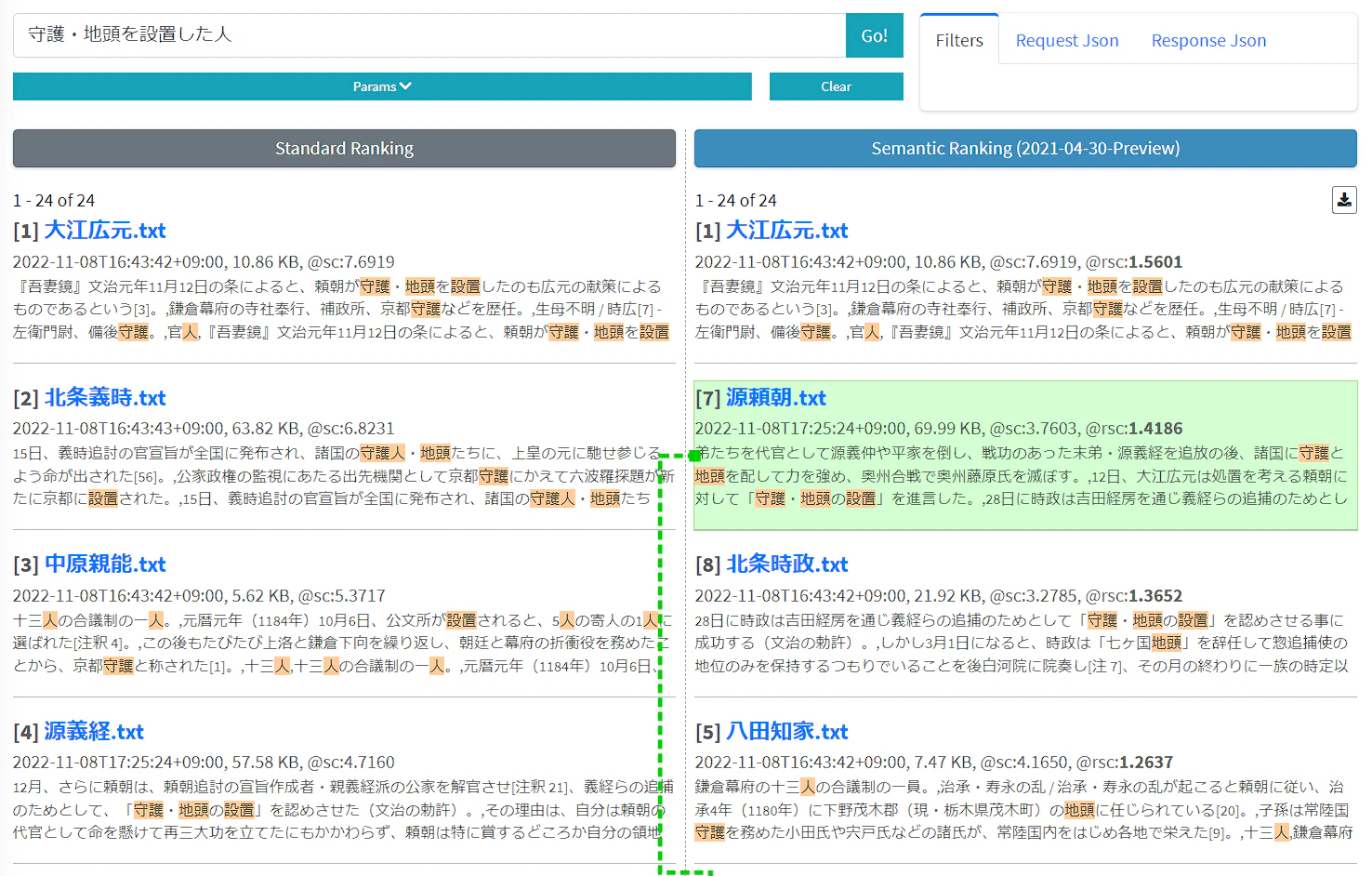Click the search query input field

(429, 35)
